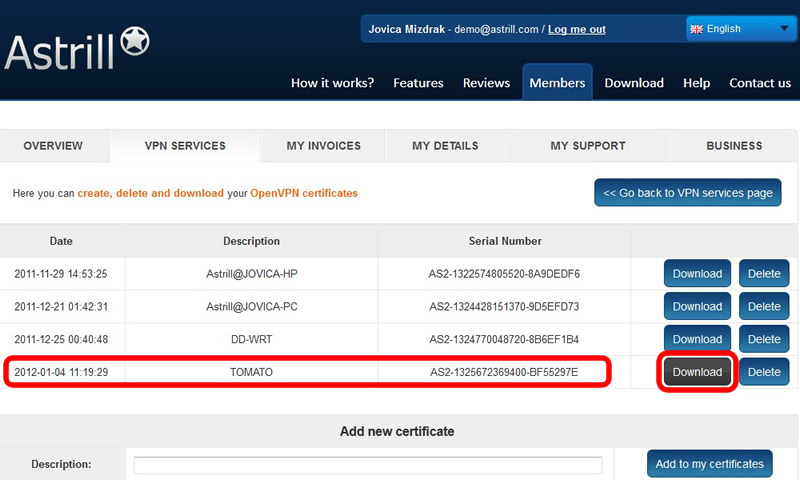Click the Log me out link
Screen dimensions: 800x480
[x=577, y=29]
